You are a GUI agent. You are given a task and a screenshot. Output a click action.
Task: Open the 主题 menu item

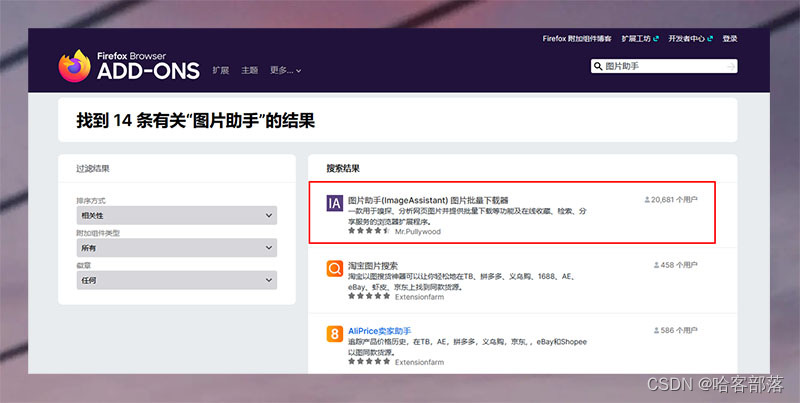pyautogui.click(x=249, y=70)
